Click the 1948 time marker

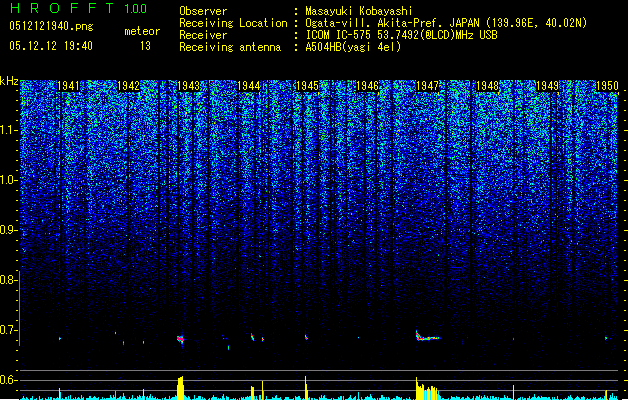coord(487,86)
